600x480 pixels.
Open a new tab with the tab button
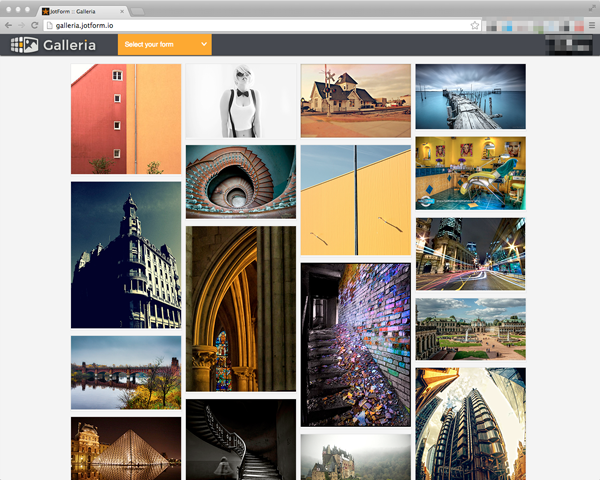[x=137, y=11]
